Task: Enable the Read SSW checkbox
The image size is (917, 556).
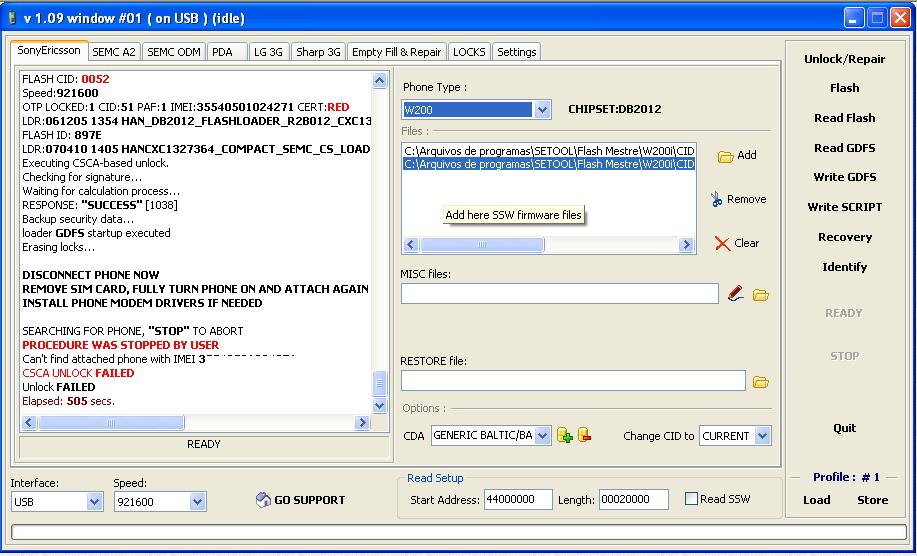Action: click(691, 499)
